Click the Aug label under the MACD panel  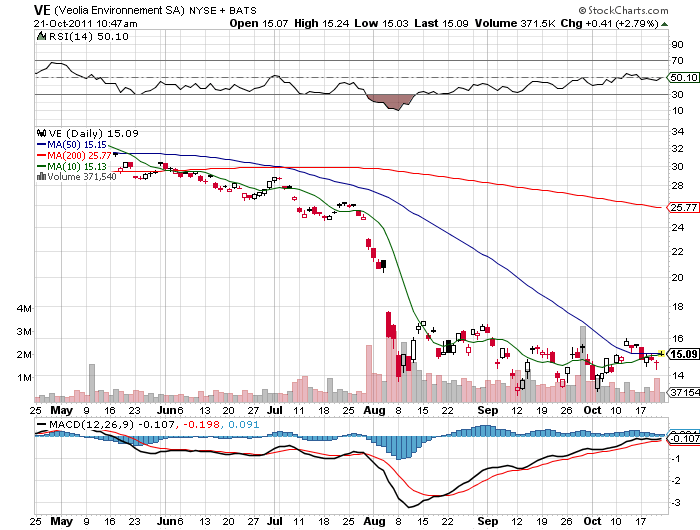(x=374, y=521)
